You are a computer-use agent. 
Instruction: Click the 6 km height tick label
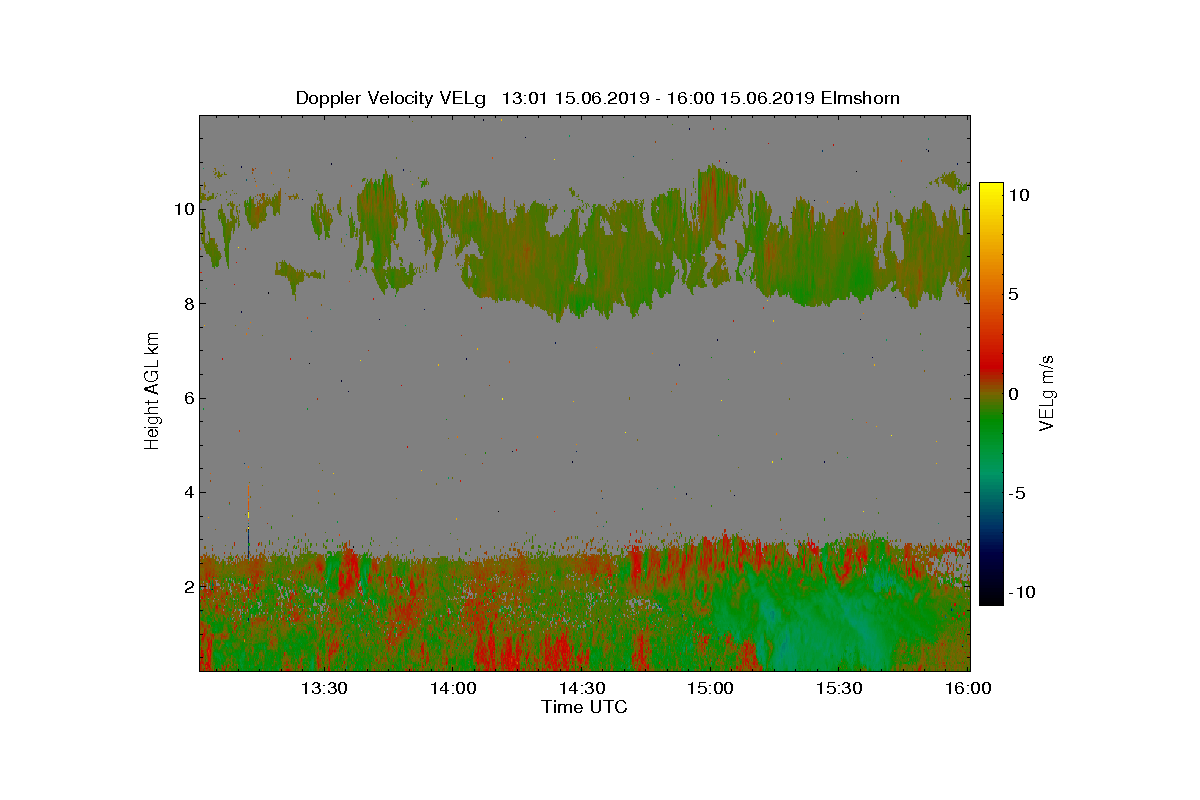[x=188, y=398]
